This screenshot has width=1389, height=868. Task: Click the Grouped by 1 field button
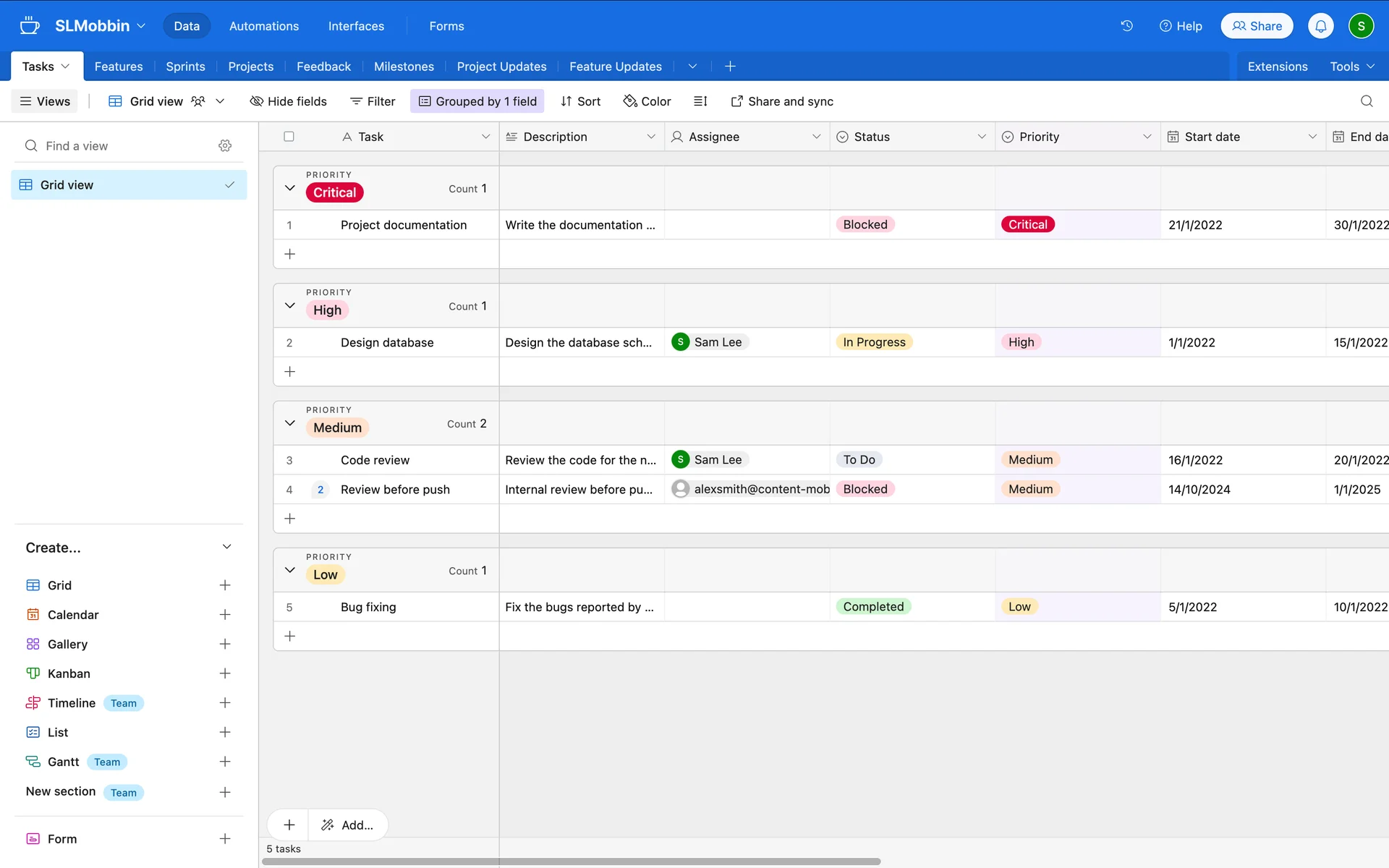click(x=477, y=101)
